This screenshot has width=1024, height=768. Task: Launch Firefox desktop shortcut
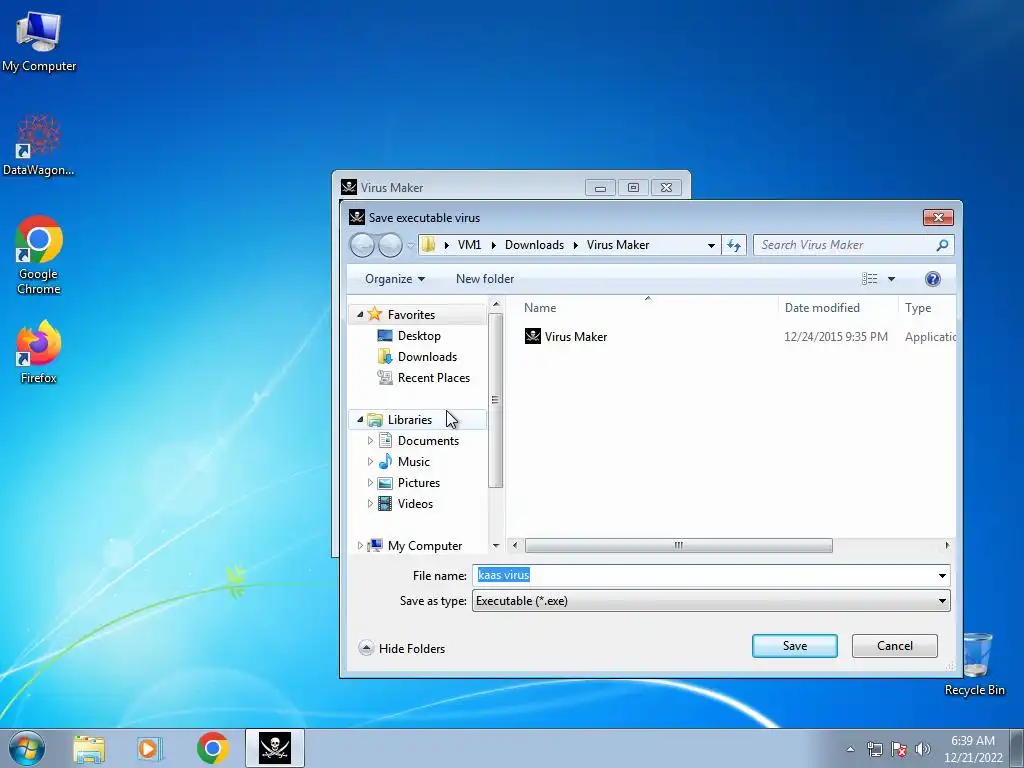pos(39,351)
